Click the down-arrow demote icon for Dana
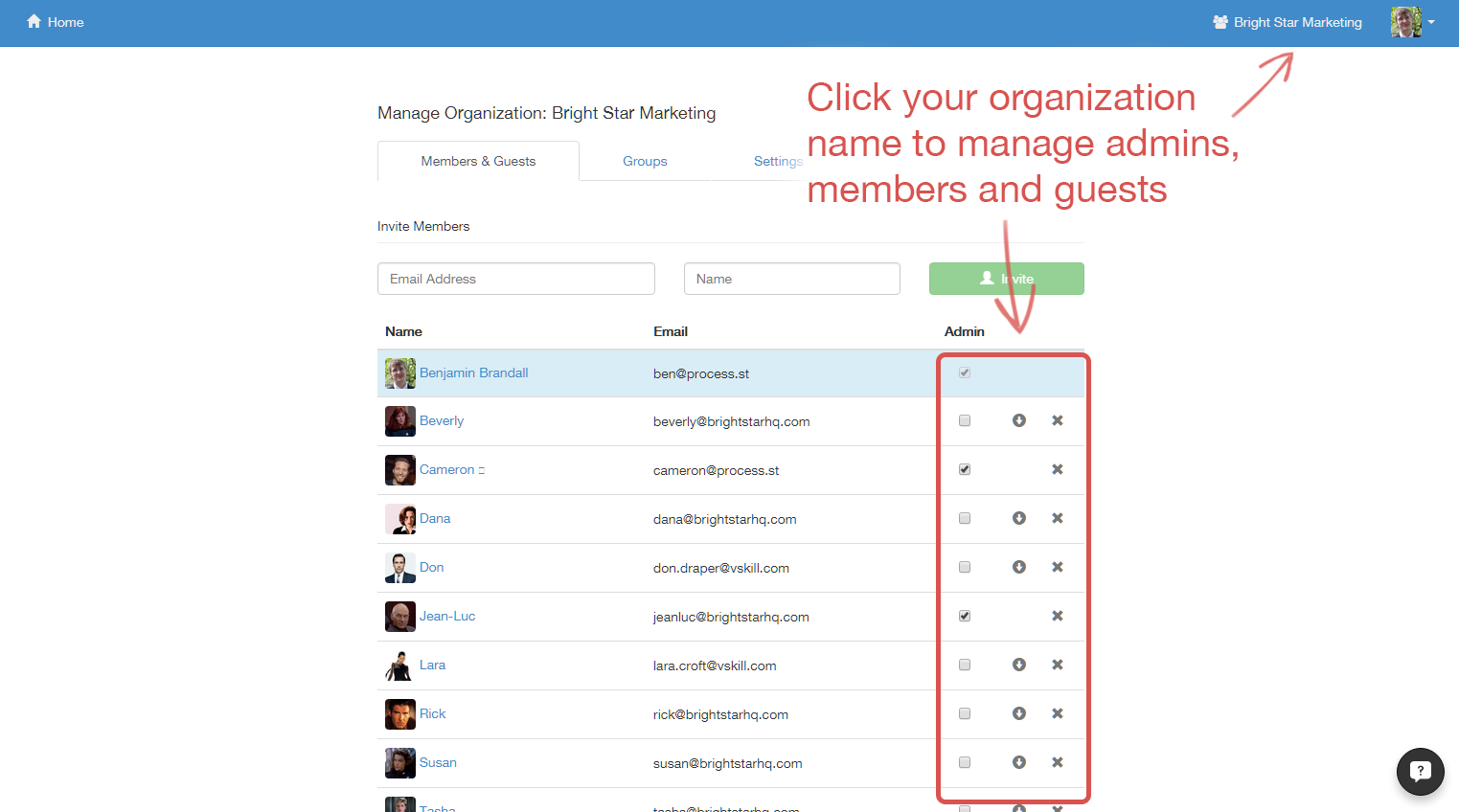The width and height of the screenshot is (1459, 812). click(x=1019, y=518)
